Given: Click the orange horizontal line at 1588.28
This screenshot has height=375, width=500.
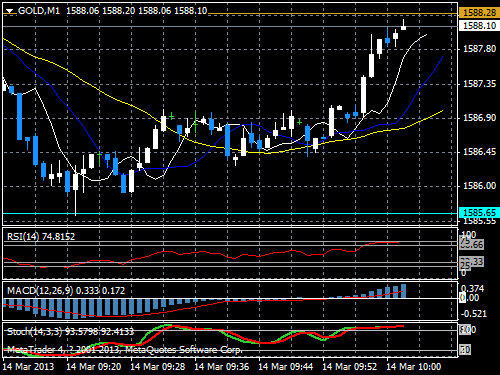Looking at the screenshot, I should pyautogui.click(x=333, y=14).
